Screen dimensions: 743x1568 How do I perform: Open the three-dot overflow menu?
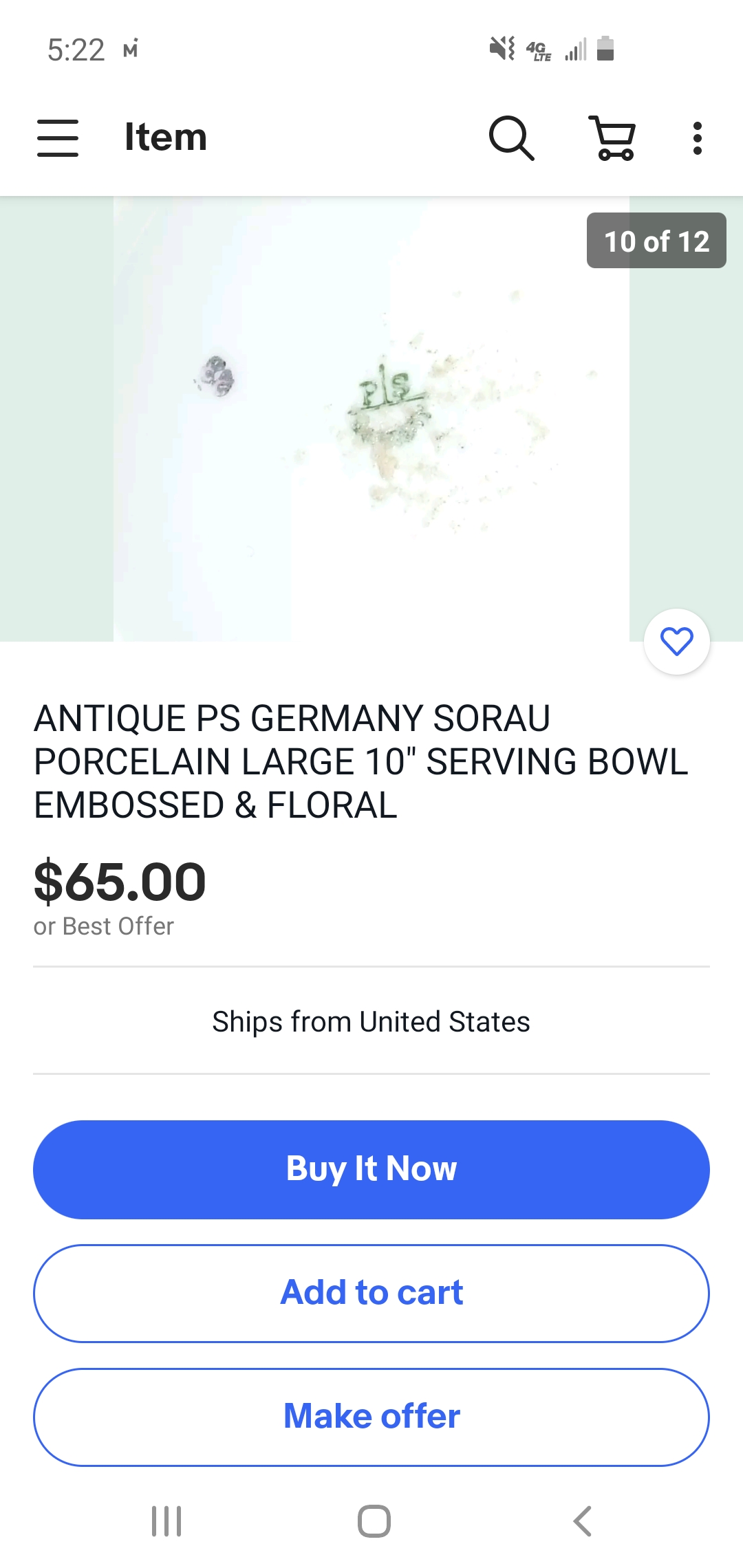[x=697, y=138]
